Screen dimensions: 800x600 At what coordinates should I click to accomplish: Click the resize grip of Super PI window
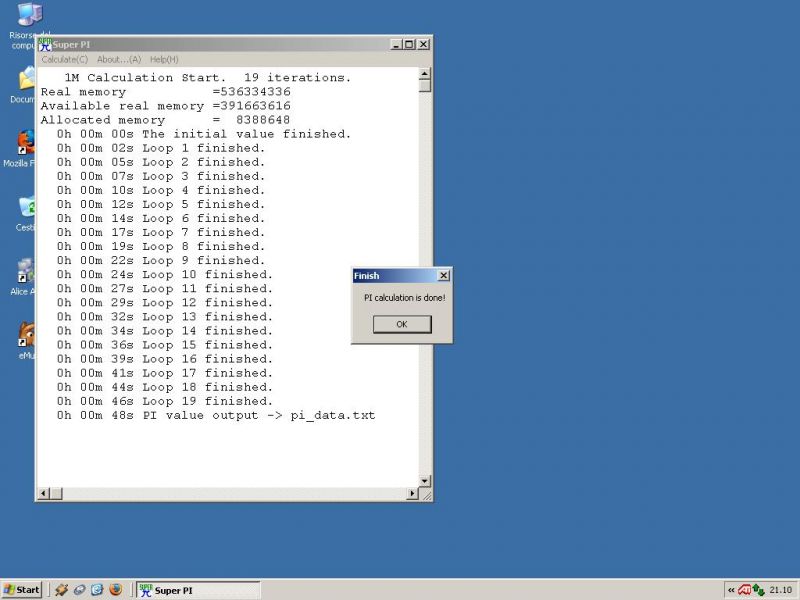[x=427, y=494]
